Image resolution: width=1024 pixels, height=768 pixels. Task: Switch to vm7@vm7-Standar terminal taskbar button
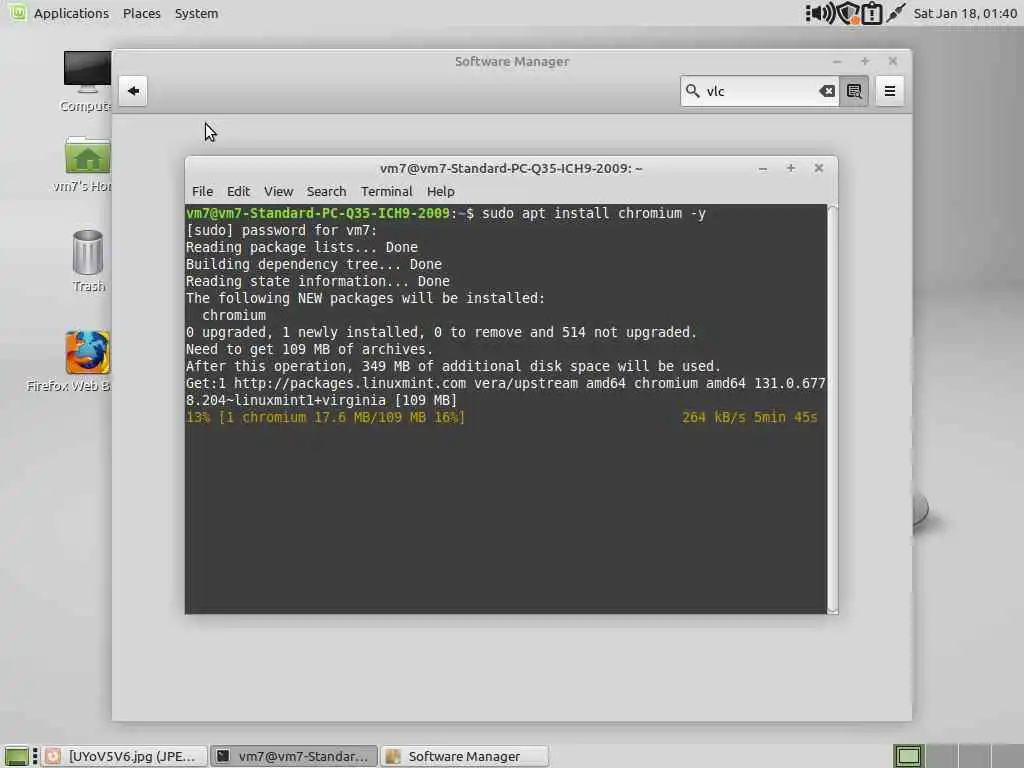click(295, 756)
